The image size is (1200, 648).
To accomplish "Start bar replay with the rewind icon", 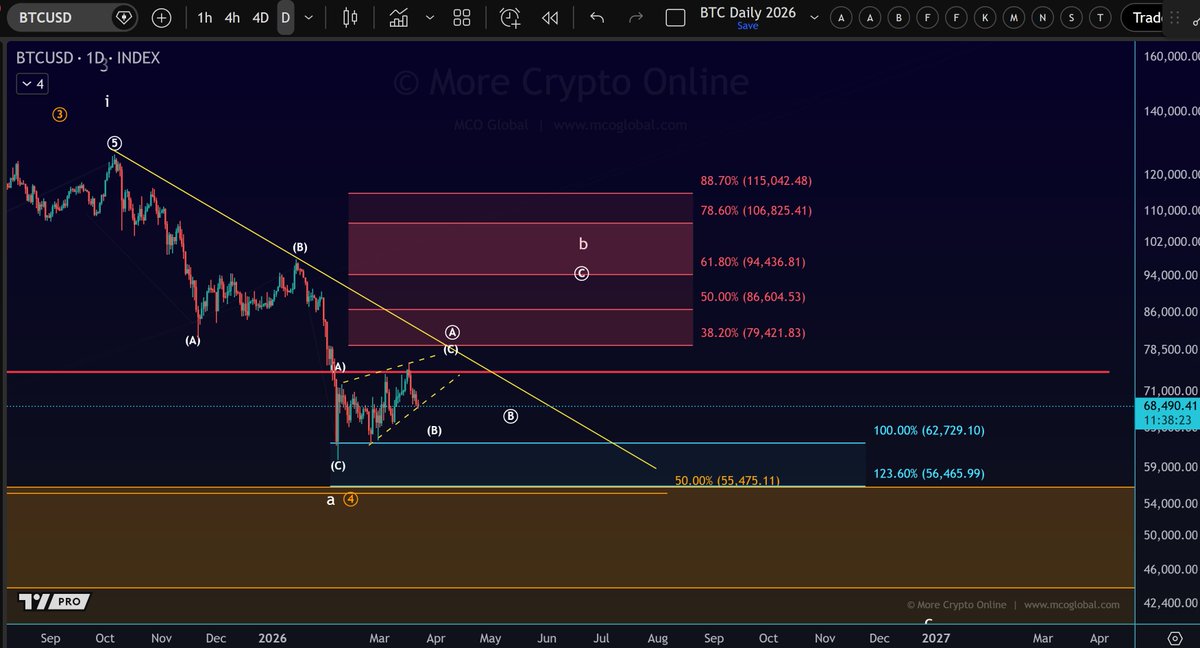I will click(549, 18).
